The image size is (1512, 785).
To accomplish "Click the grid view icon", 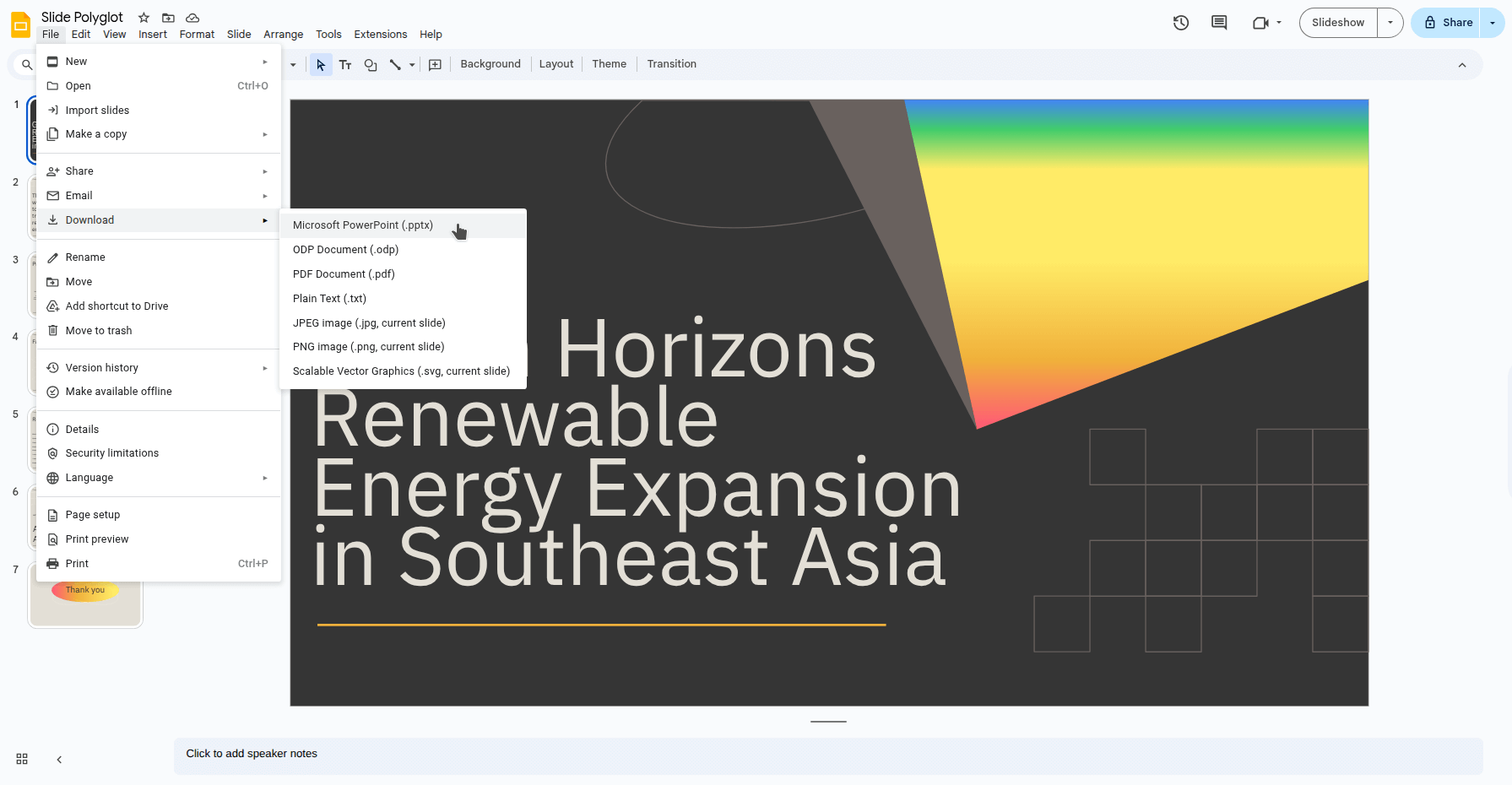I will tap(22, 759).
